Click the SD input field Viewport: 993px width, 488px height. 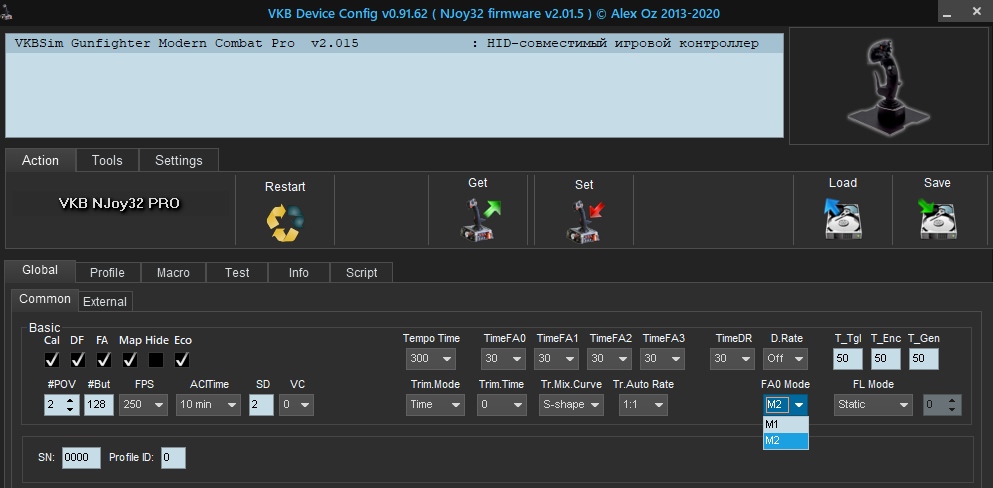coord(262,404)
